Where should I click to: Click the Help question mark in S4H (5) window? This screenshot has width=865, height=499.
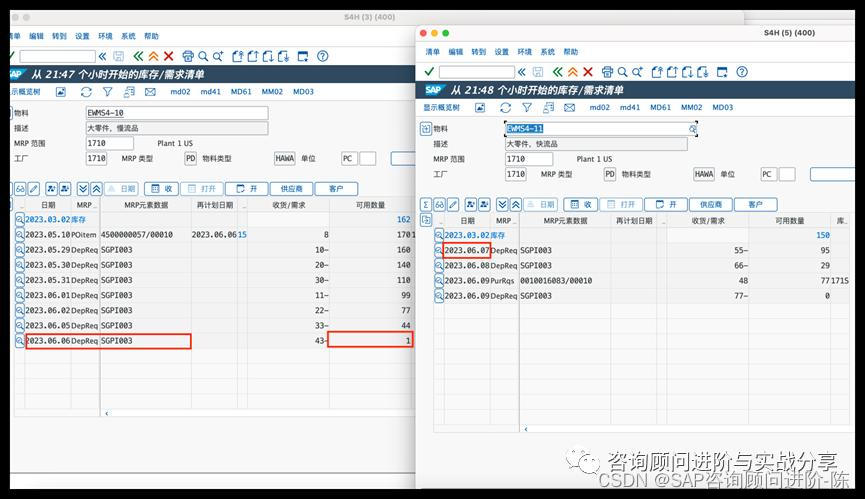(742, 72)
